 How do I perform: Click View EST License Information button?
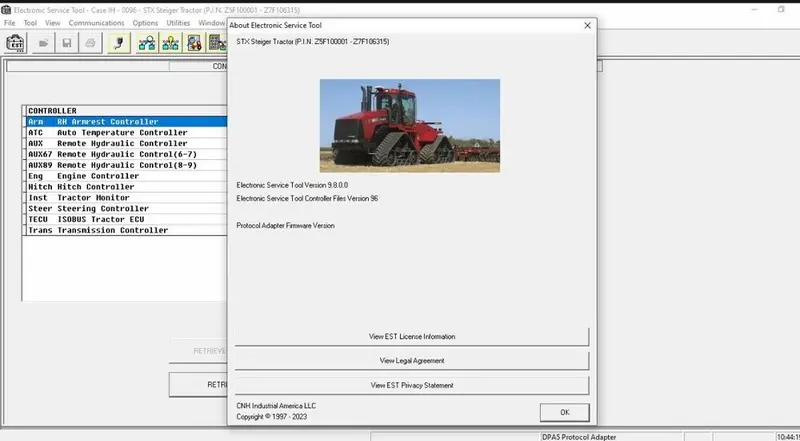412,337
